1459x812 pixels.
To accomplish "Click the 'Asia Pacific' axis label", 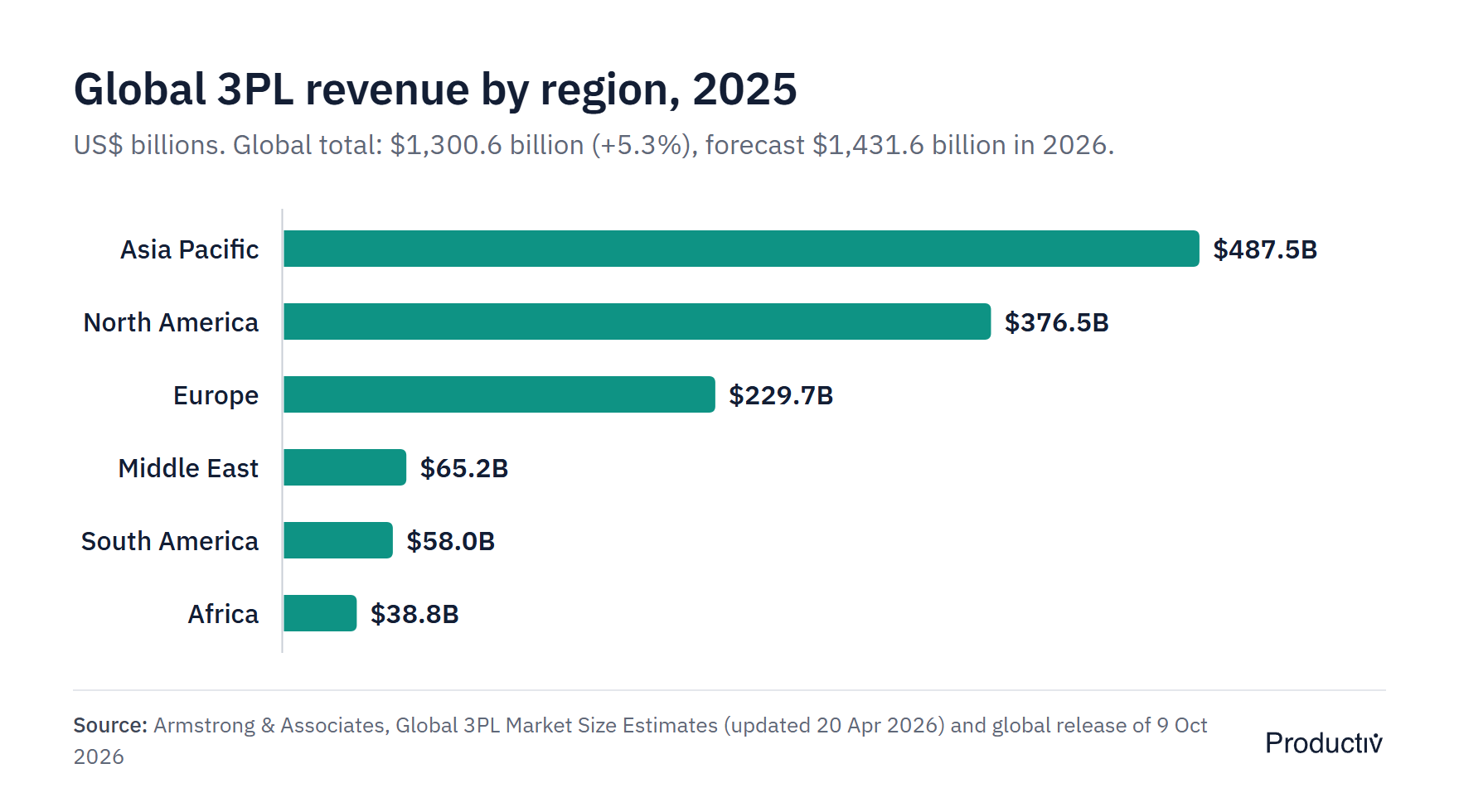I will point(190,249).
